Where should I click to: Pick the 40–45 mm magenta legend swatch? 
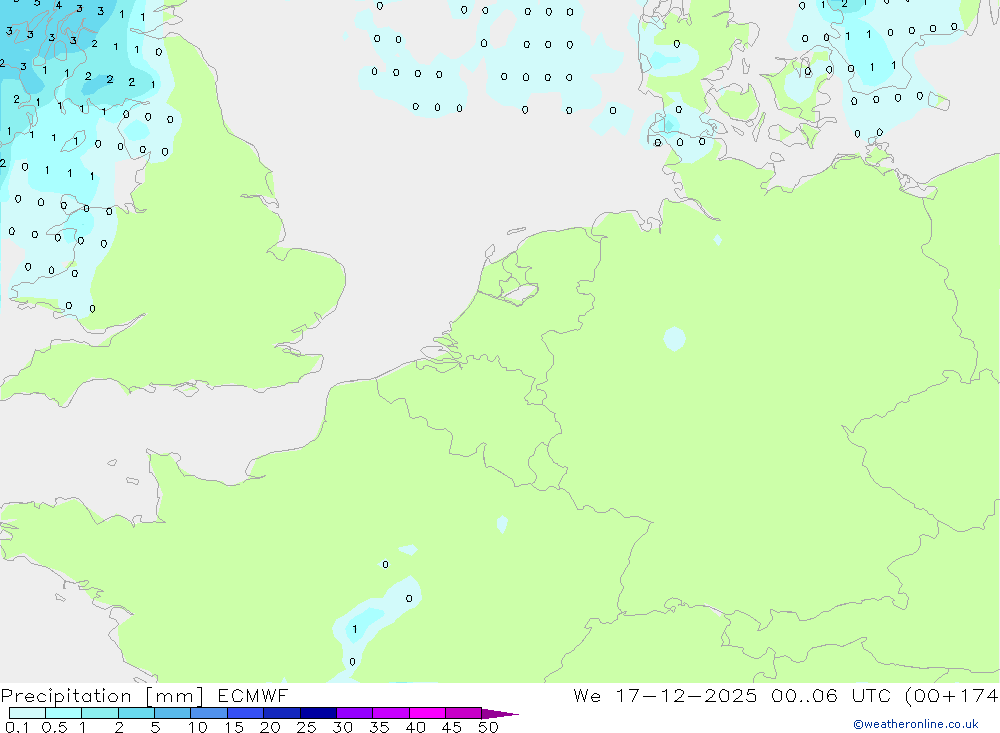(427, 713)
